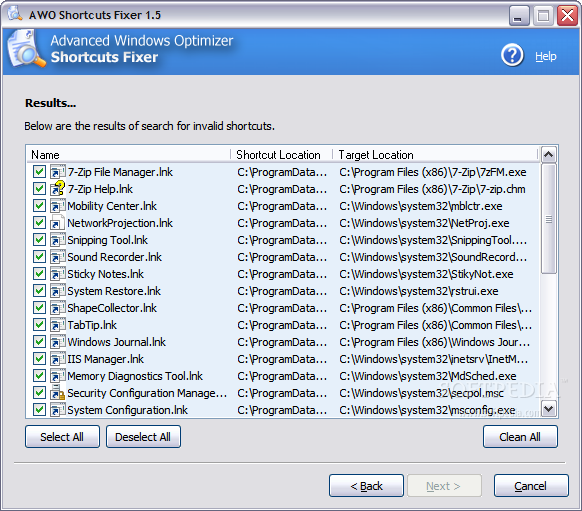Remove all invalid shortcuts with Clean All
Screen dimensions: 582x511
520,437
